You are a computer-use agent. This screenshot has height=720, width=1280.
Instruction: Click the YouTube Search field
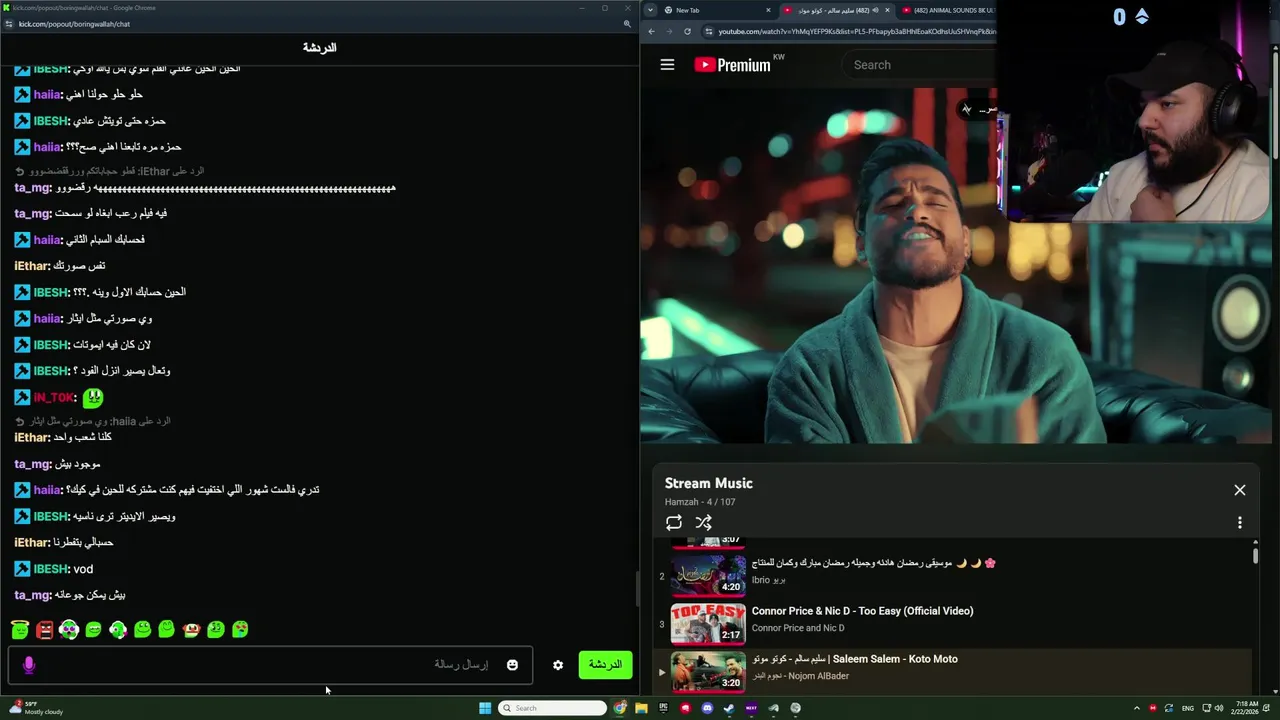(920, 65)
